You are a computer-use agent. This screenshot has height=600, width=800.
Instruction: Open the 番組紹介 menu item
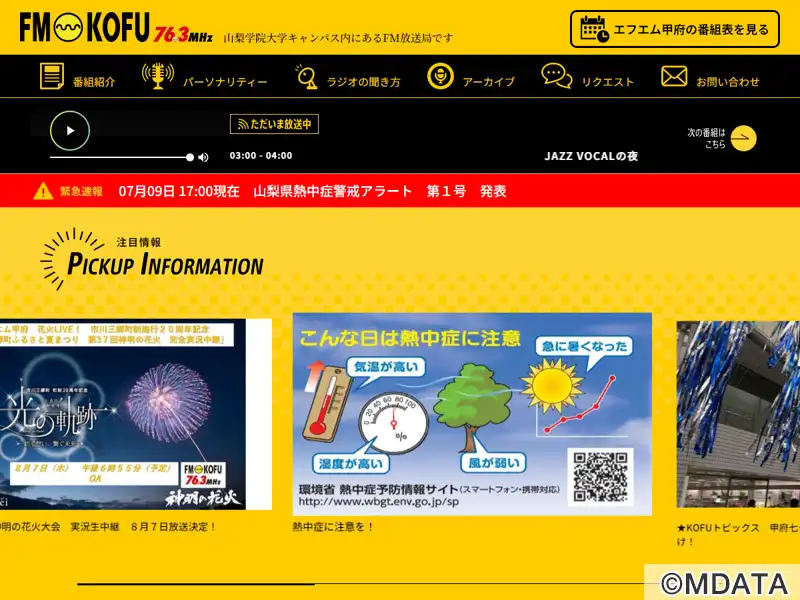[78, 77]
